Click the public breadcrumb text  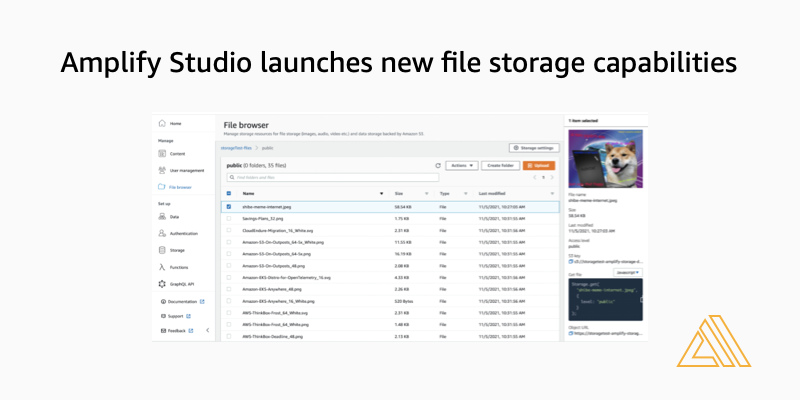pos(267,148)
